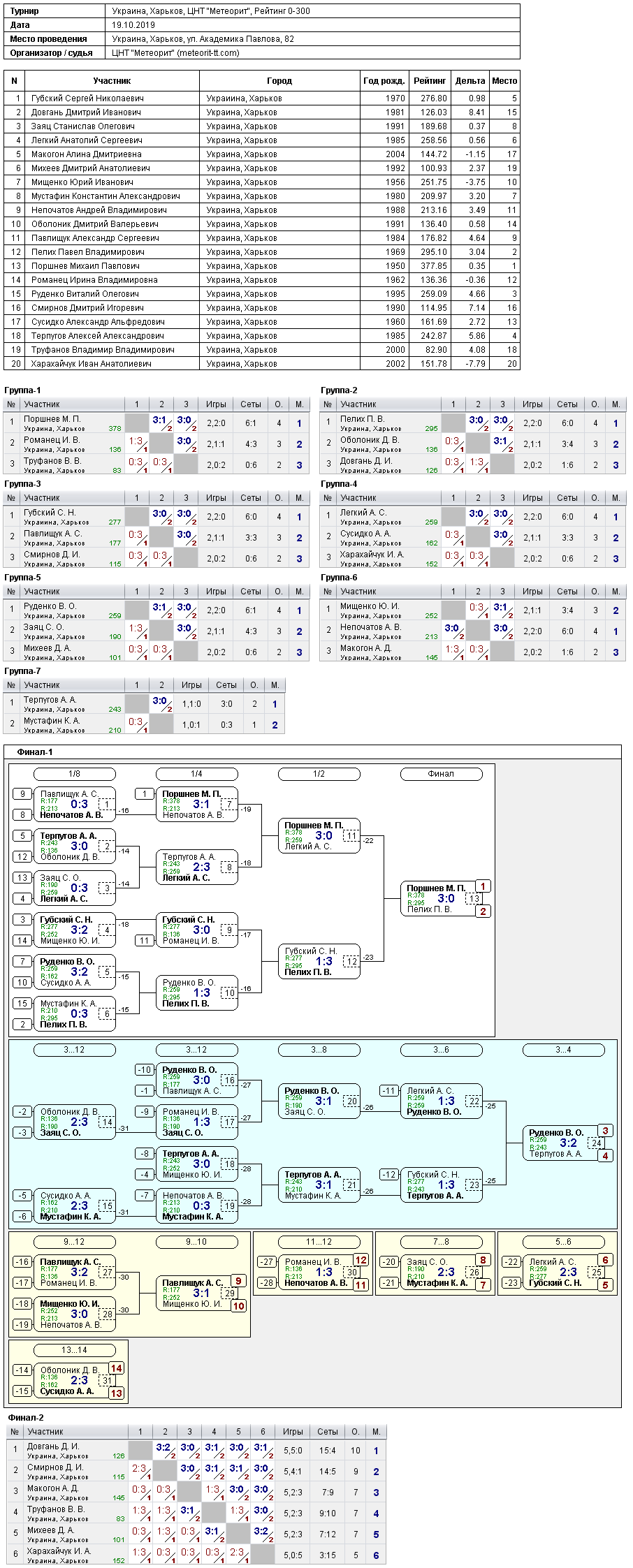This screenshot has height=1568, width=633.
Task: Click the 13...14 bracket stage label
Action: (74, 1350)
